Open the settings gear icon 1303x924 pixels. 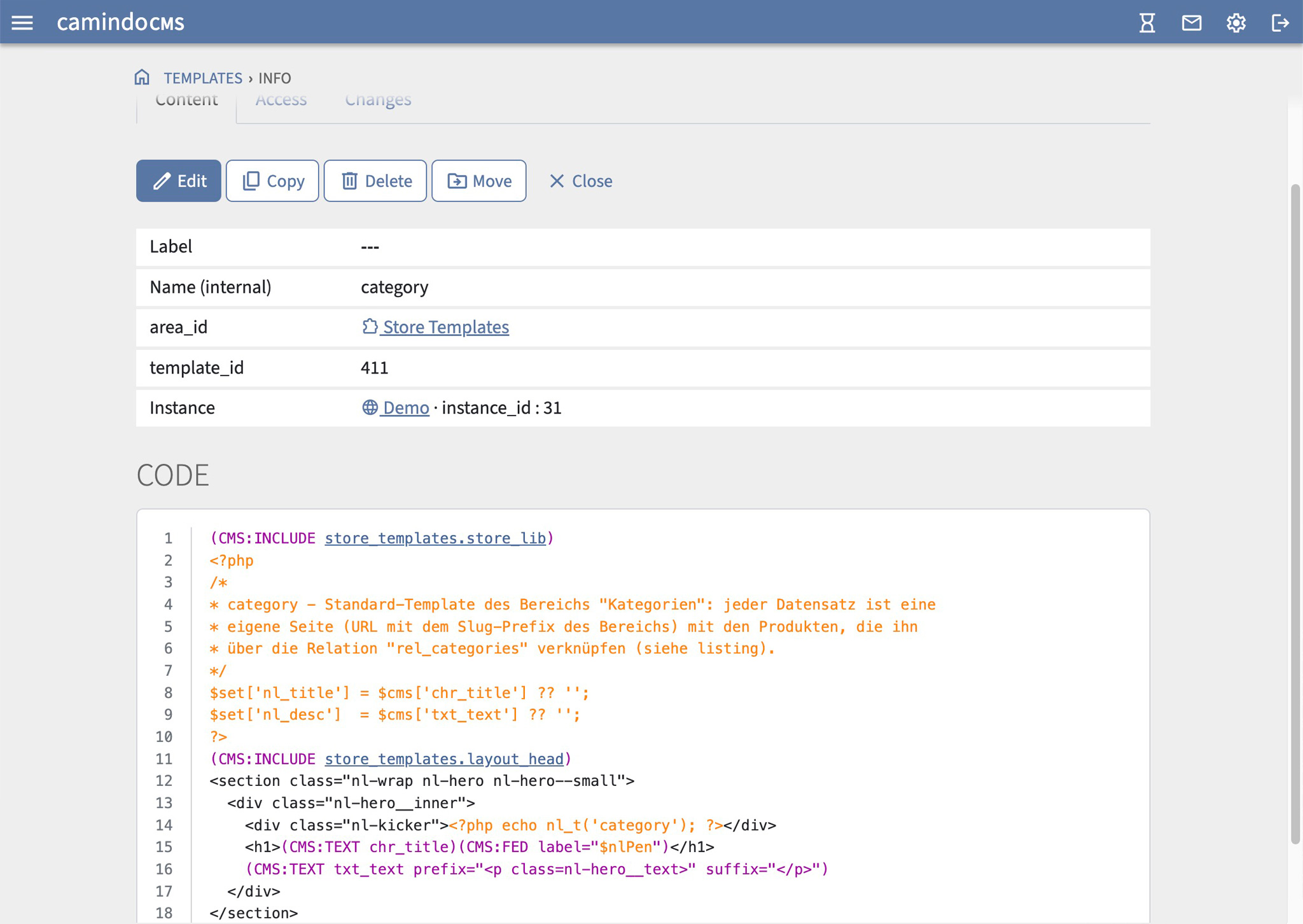[1236, 23]
